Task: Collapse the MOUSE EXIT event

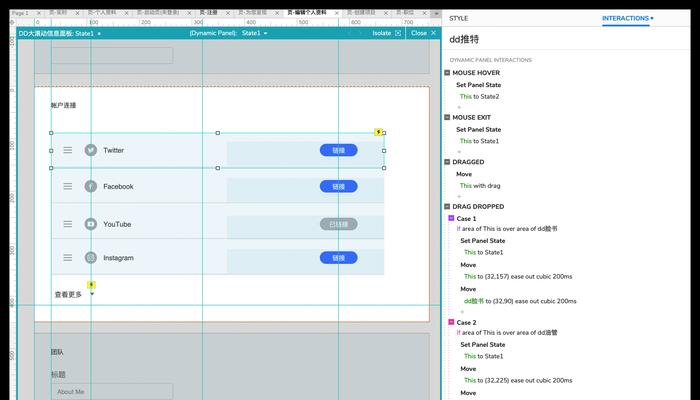Action: (x=447, y=117)
